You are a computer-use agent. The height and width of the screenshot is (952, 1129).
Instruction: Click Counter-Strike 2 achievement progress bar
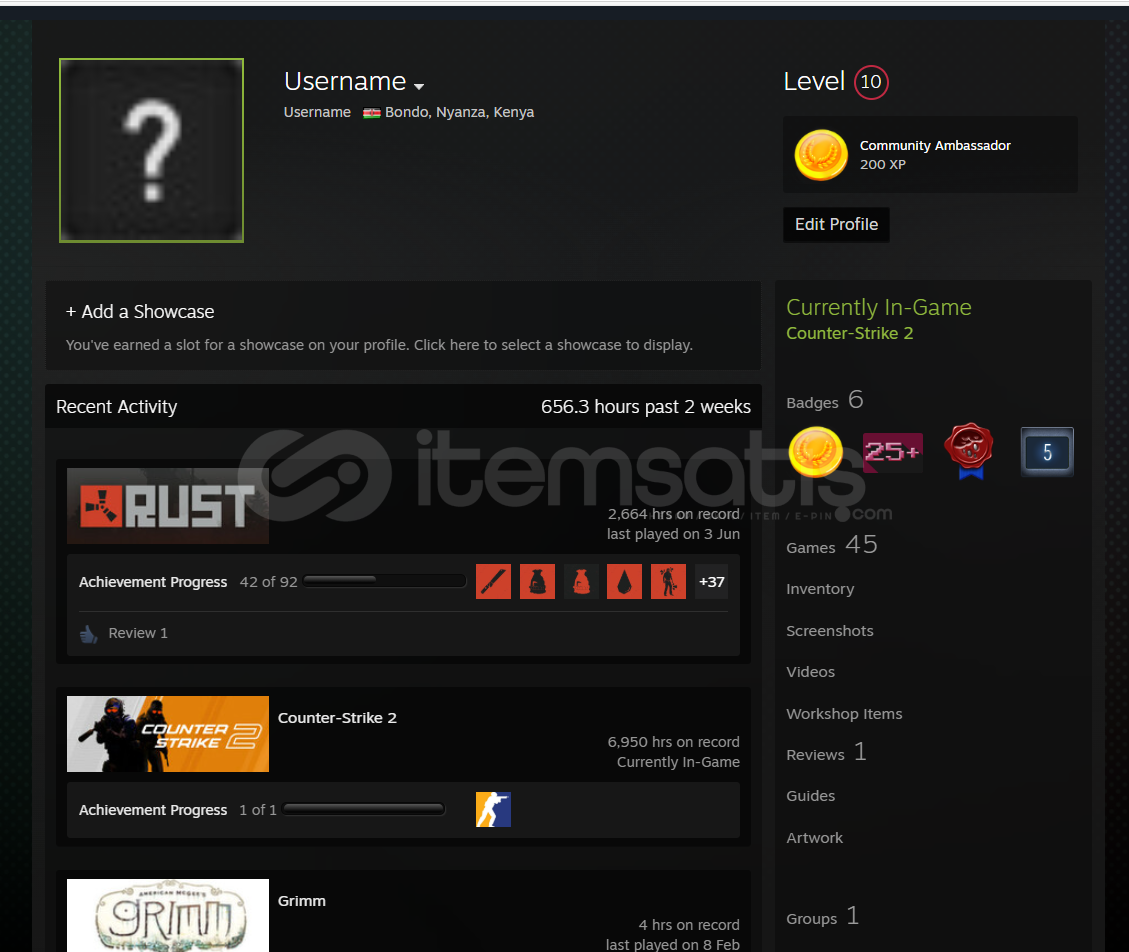coord(364,809)
